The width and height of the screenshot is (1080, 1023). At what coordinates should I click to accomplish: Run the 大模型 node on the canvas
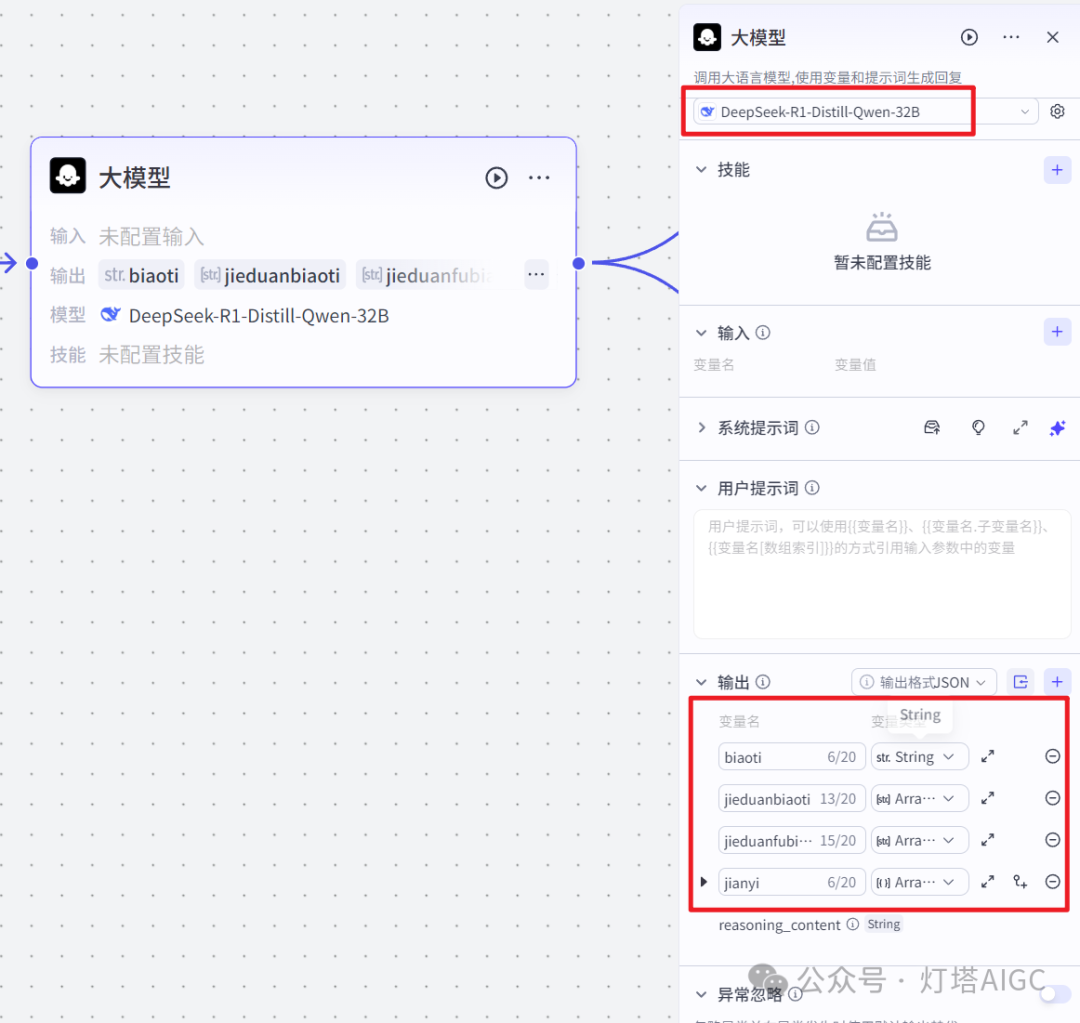pos(496,178)
